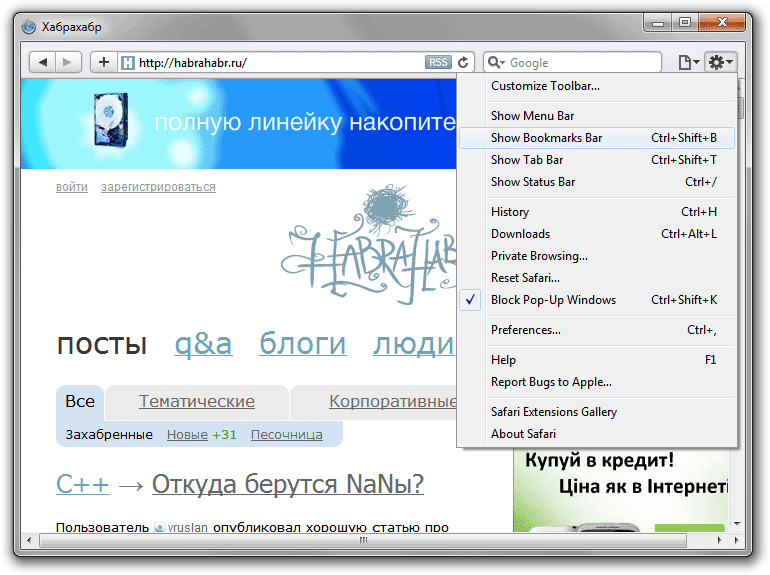Maximize the Safari window
The width and height of the screenshot is (770, 575).
pos(685,23)
